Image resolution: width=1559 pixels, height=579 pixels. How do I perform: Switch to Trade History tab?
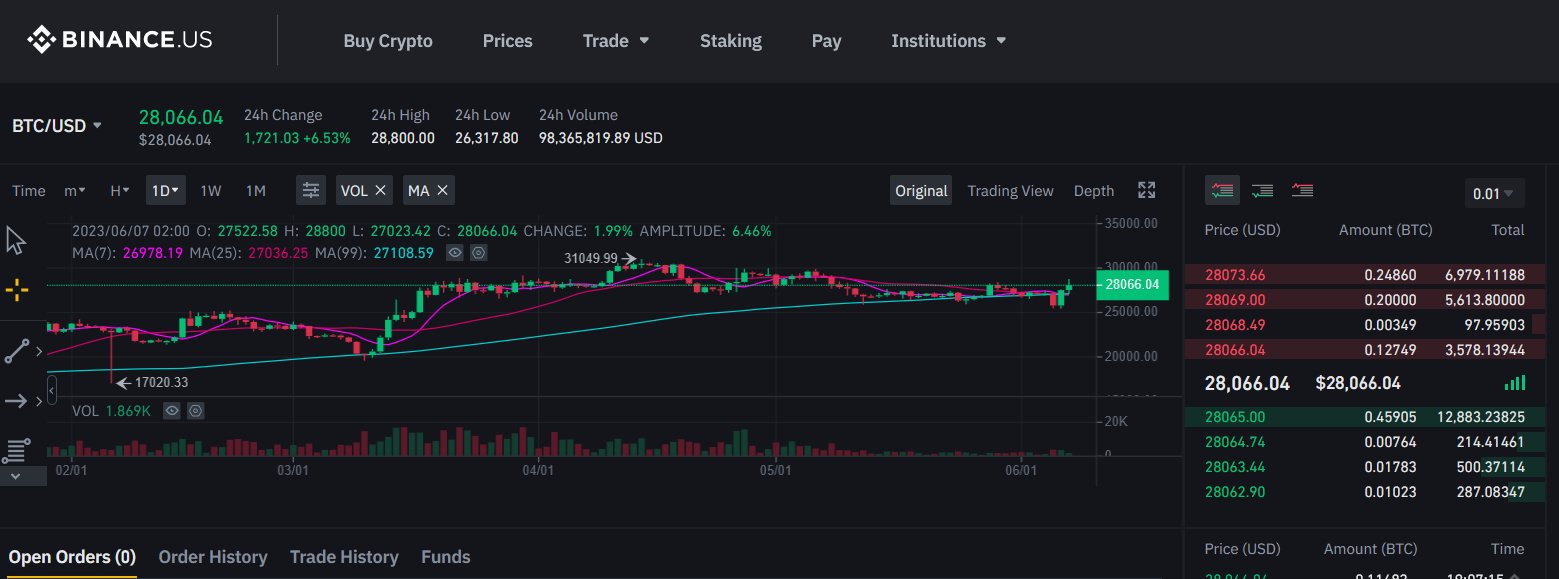[344, 557]
